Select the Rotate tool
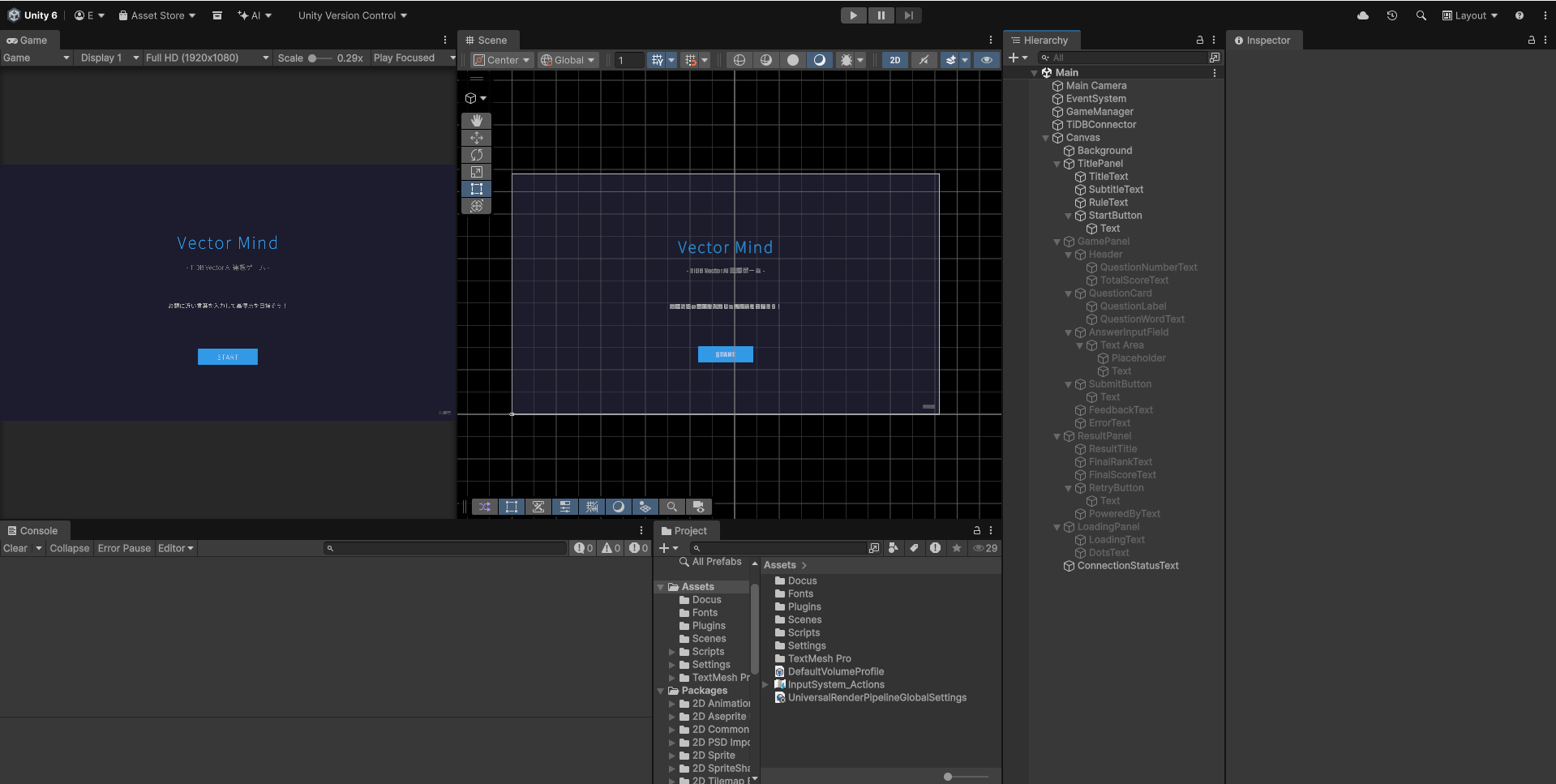The height and width of the screenshot is (784, 1556). [476, 155]
